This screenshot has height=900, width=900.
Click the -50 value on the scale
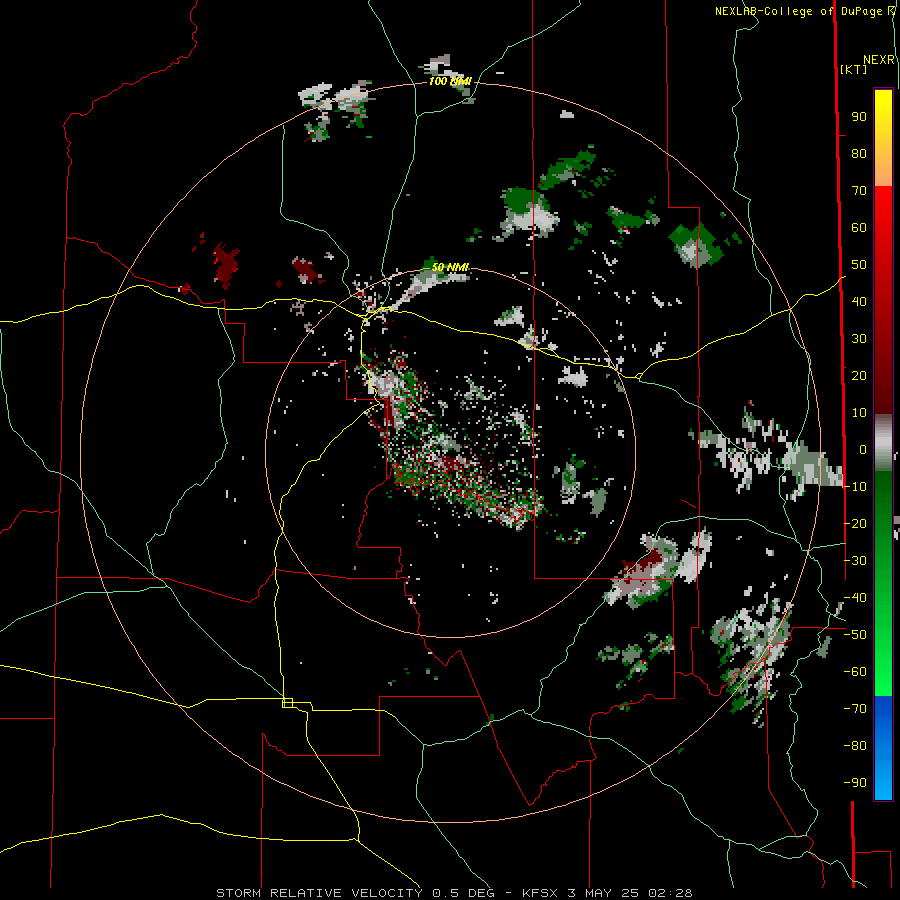pyautogui.click(x=855, y=635)
